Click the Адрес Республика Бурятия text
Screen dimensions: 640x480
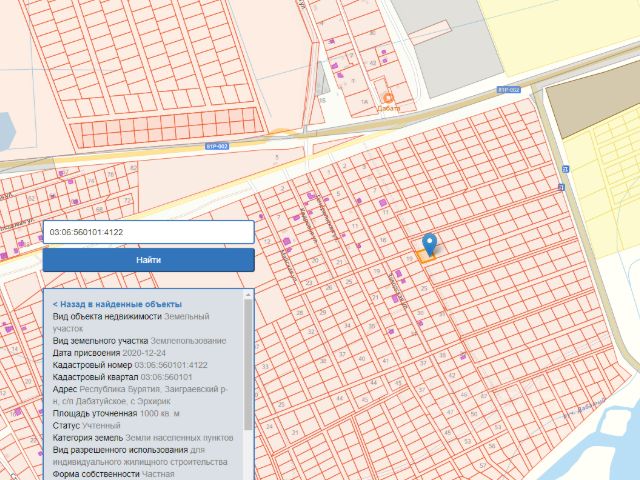140,395
